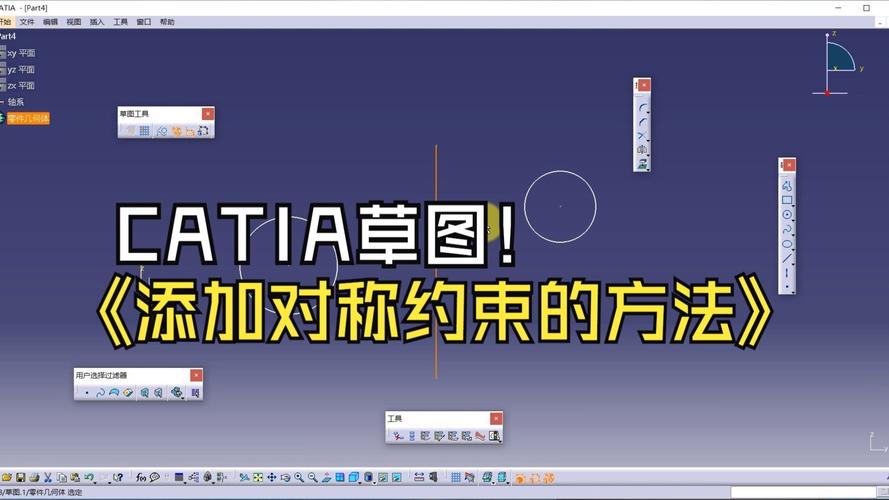889x500 pixels.
Task: Select the Axis sketch tool
Action: pos(786,273)
